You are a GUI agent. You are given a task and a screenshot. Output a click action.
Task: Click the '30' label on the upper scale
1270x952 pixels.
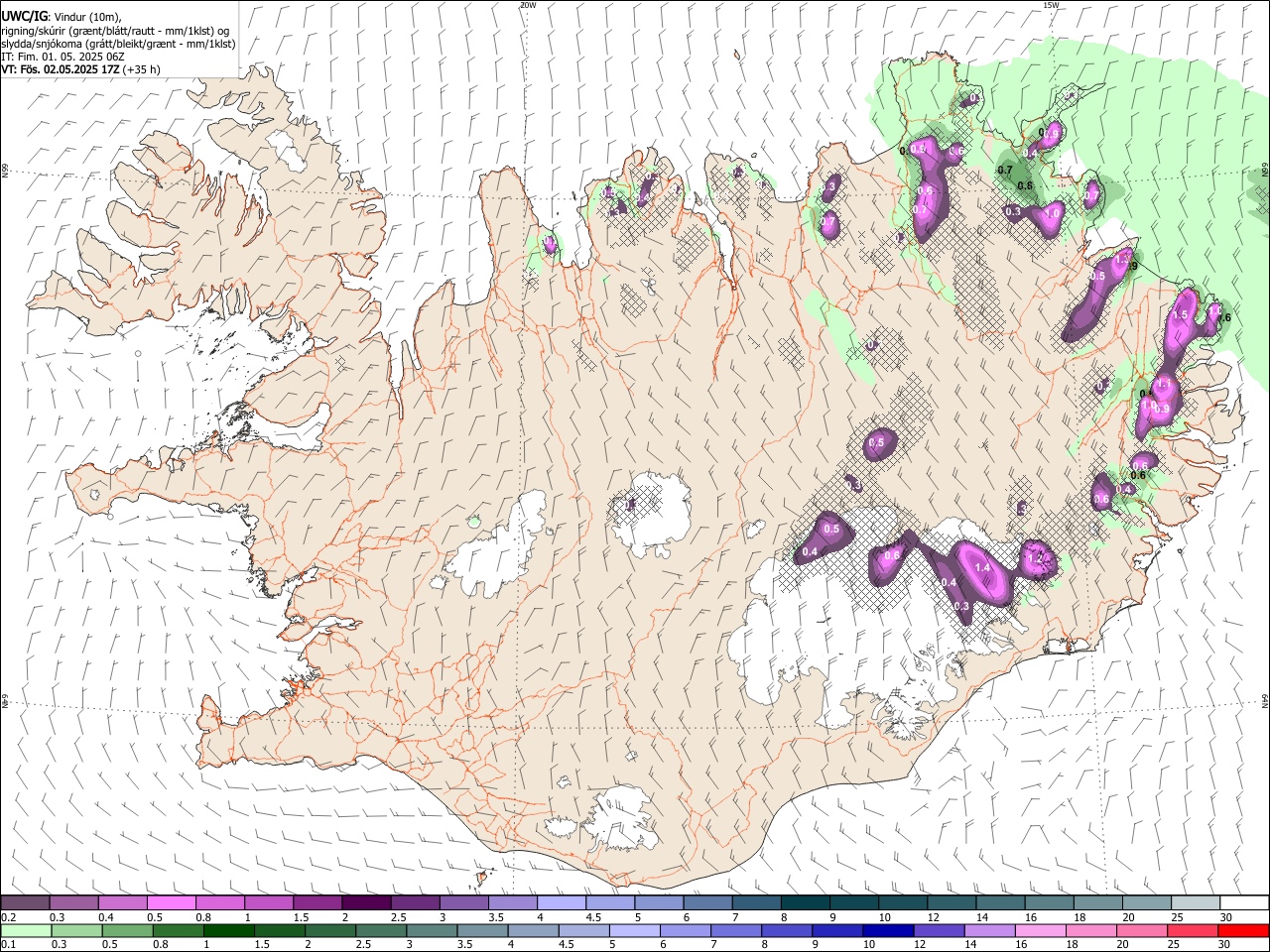point(1226,917)
